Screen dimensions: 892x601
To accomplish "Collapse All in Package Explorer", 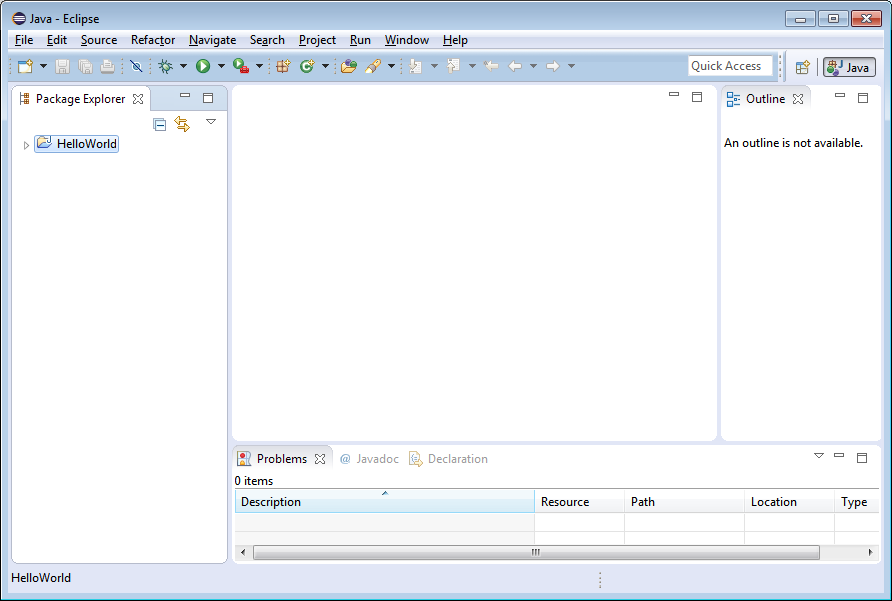I will pos(160,124).
